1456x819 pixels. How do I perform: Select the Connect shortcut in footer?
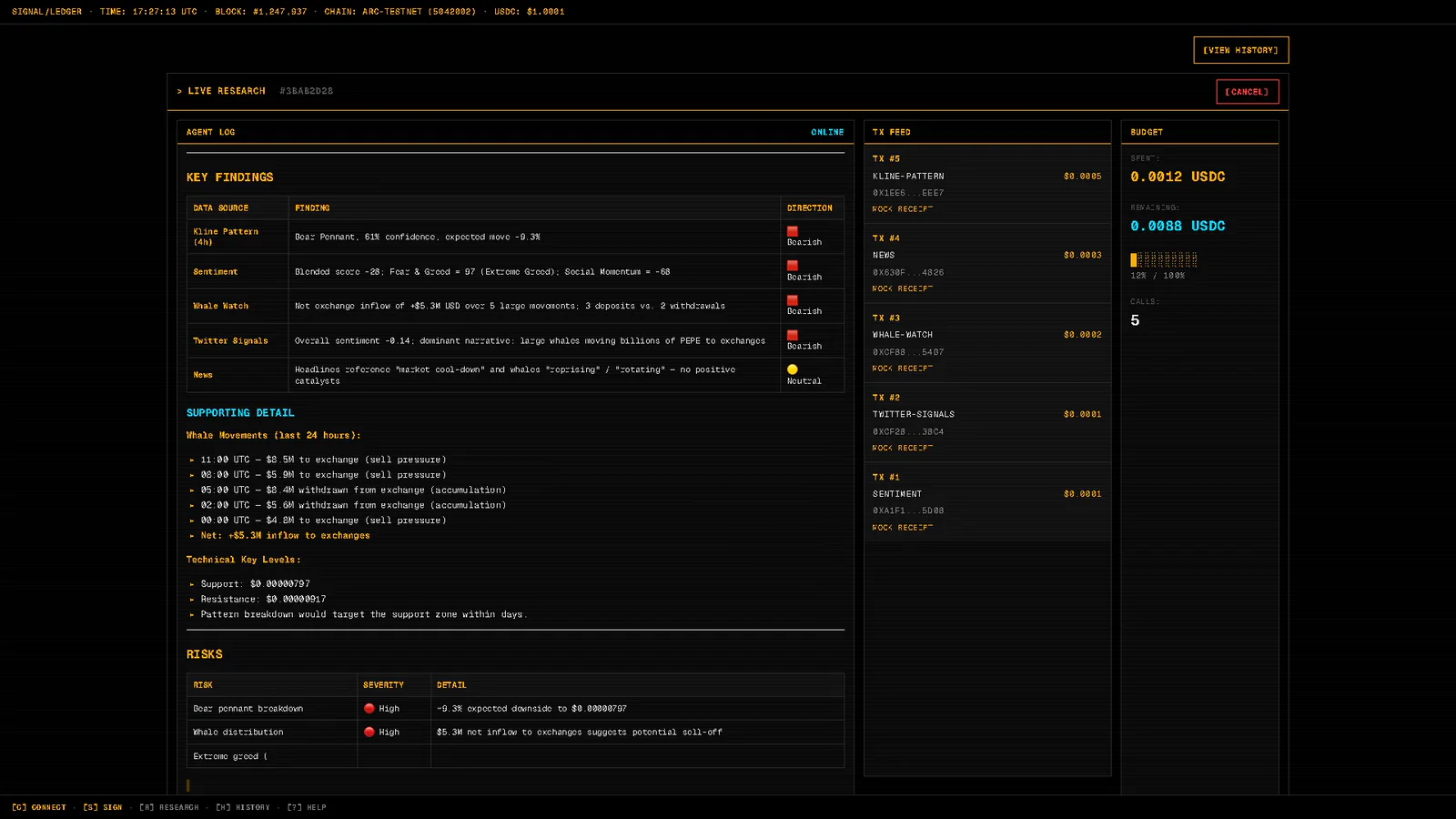39,807
